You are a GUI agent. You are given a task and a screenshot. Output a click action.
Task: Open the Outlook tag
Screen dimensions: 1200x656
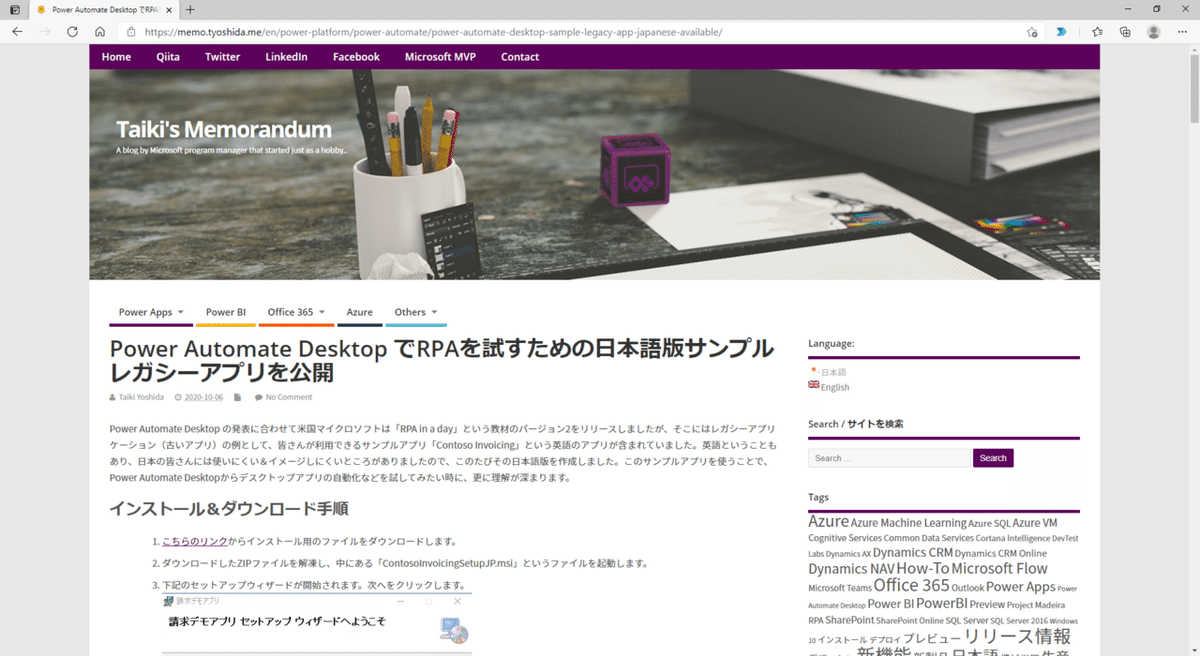tap(967, 588)
